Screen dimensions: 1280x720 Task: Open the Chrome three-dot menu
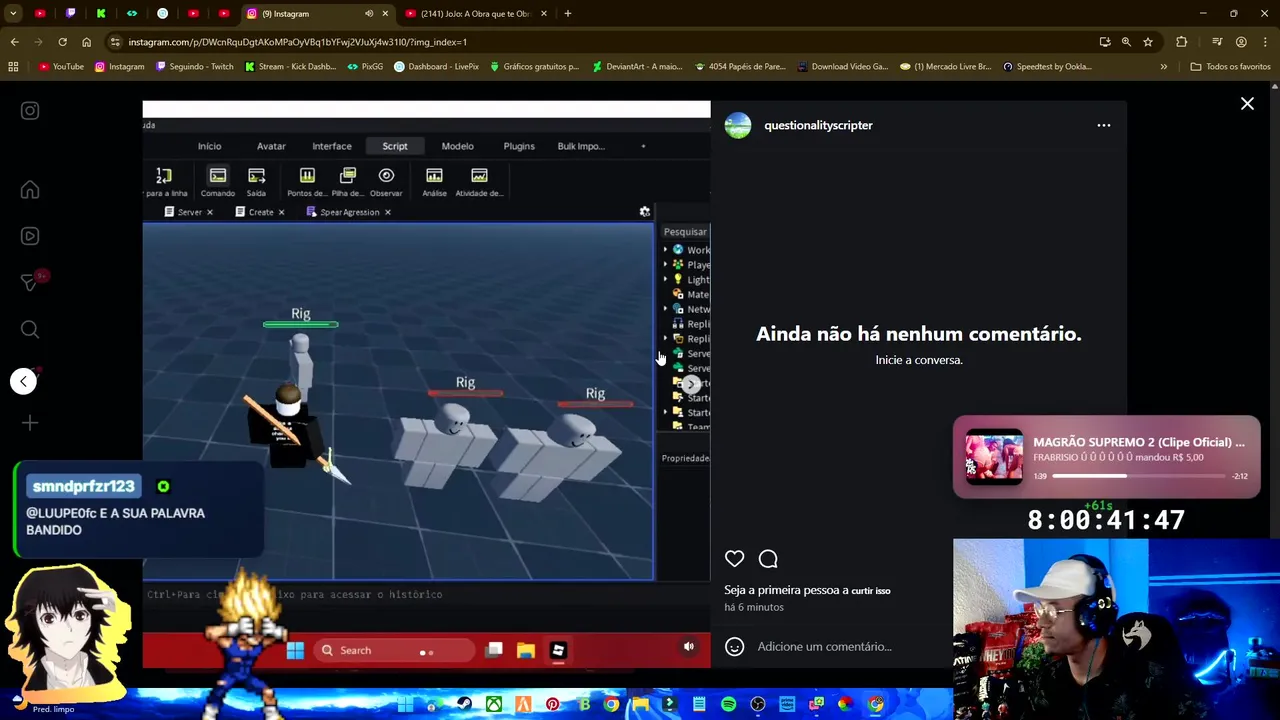1265,42
